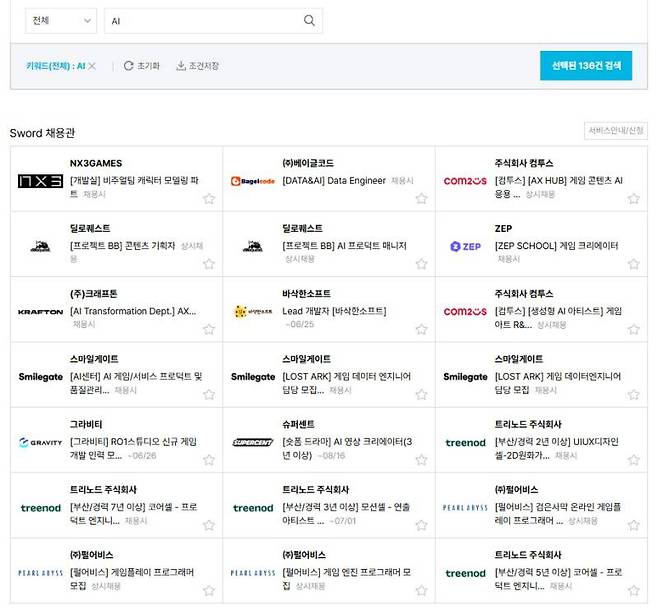This screenshot has width=658, height=615.
Task: Star 펄어비스 게임플레이 프로그래머 posting
Action: [x=209, y=591]
